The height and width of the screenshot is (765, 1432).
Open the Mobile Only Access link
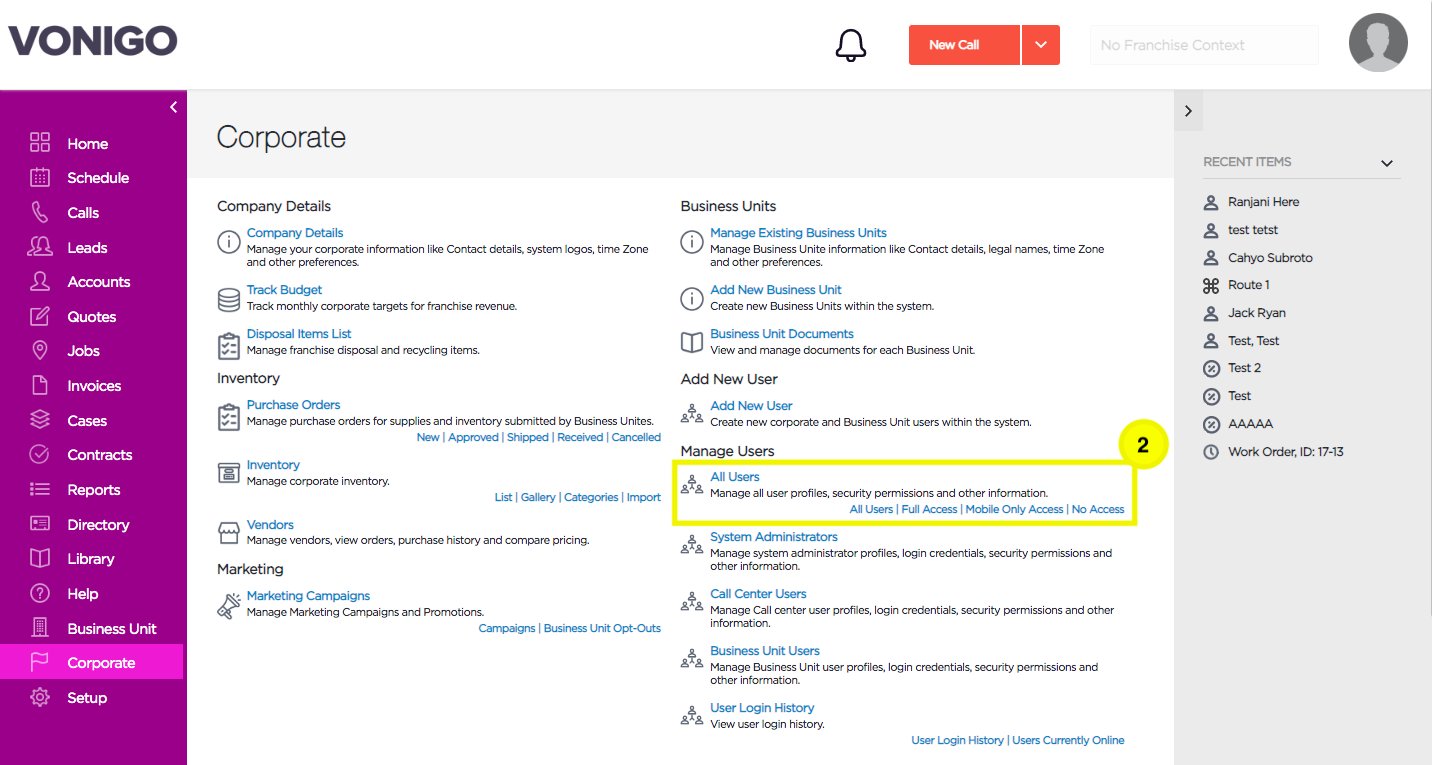coord(1014,509)
